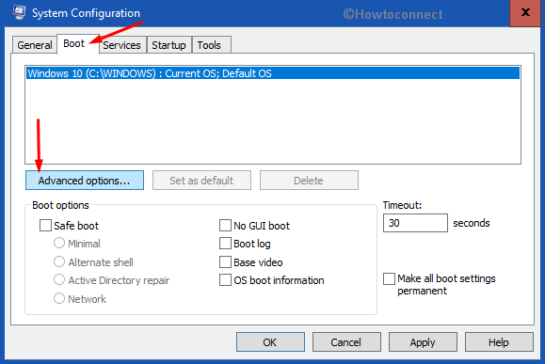This screenshot has width=545, height=364.
Task: Confirm with the OK button
Action: pyautogui.click(x=270, y=342)
